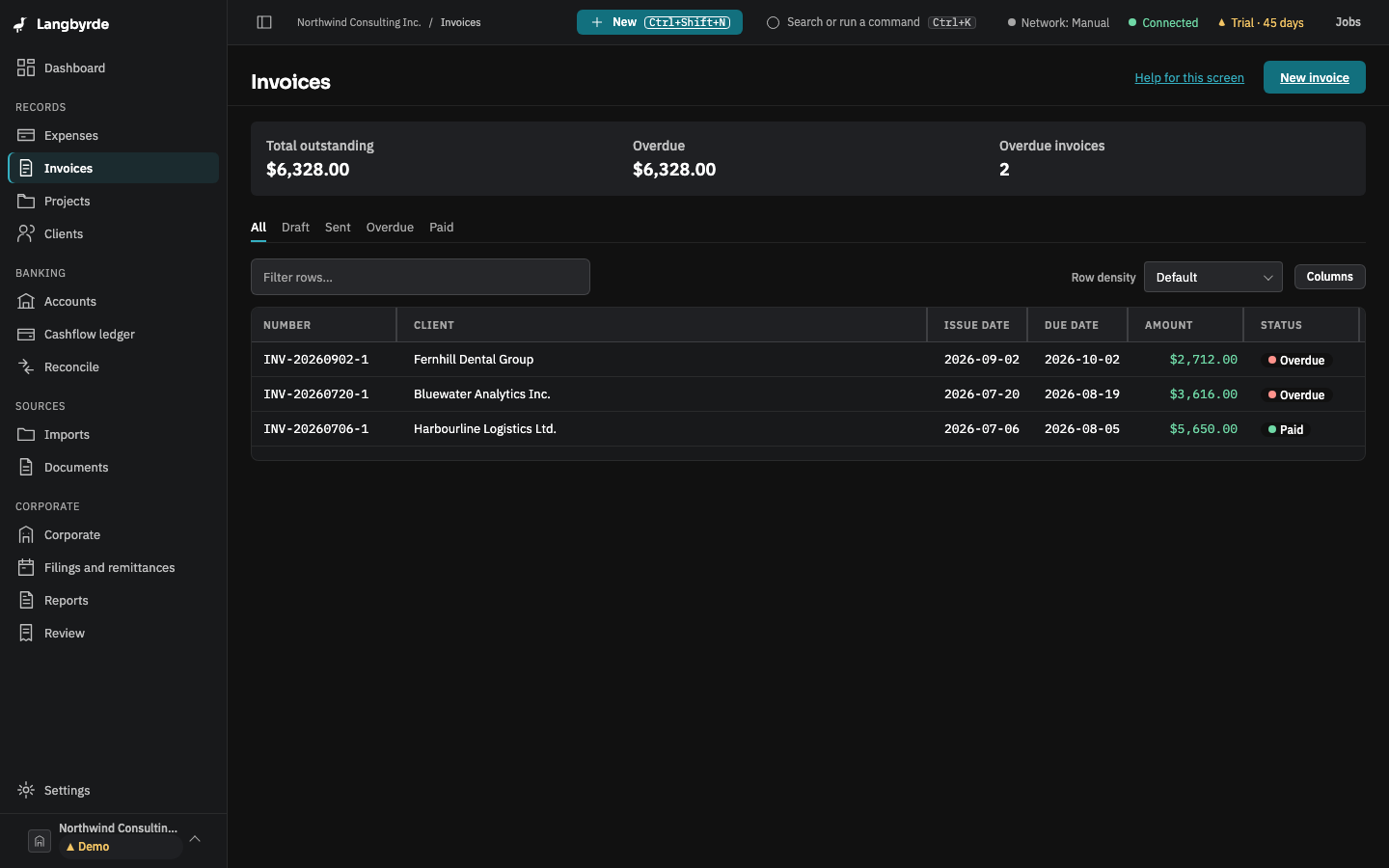Select Harbourline Logistics Ltd. invoice row
The image size is (1389, 868).
tap(808, 429)
